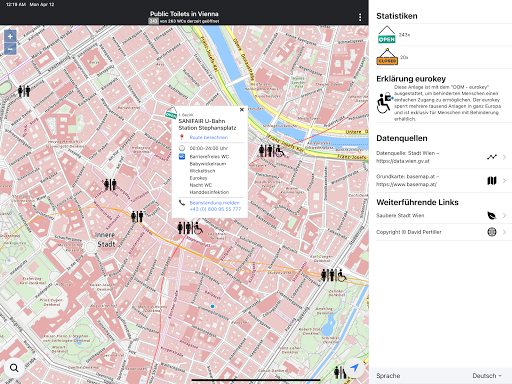Tap the location arrow button
The height and width of the screenshot is (384, 512).
[354, 368]
